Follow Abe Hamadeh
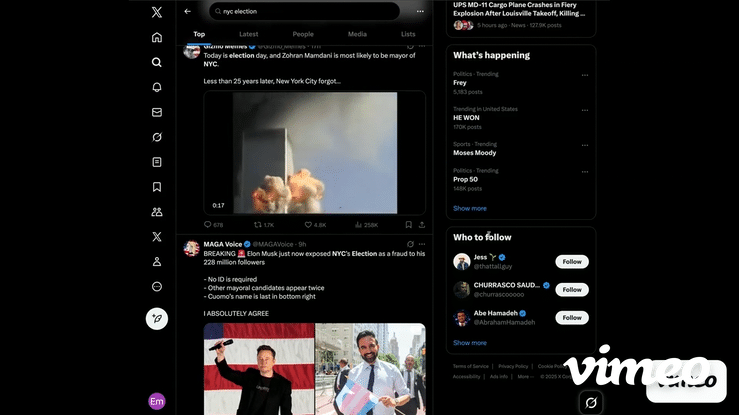 click(x=572, y=317)
